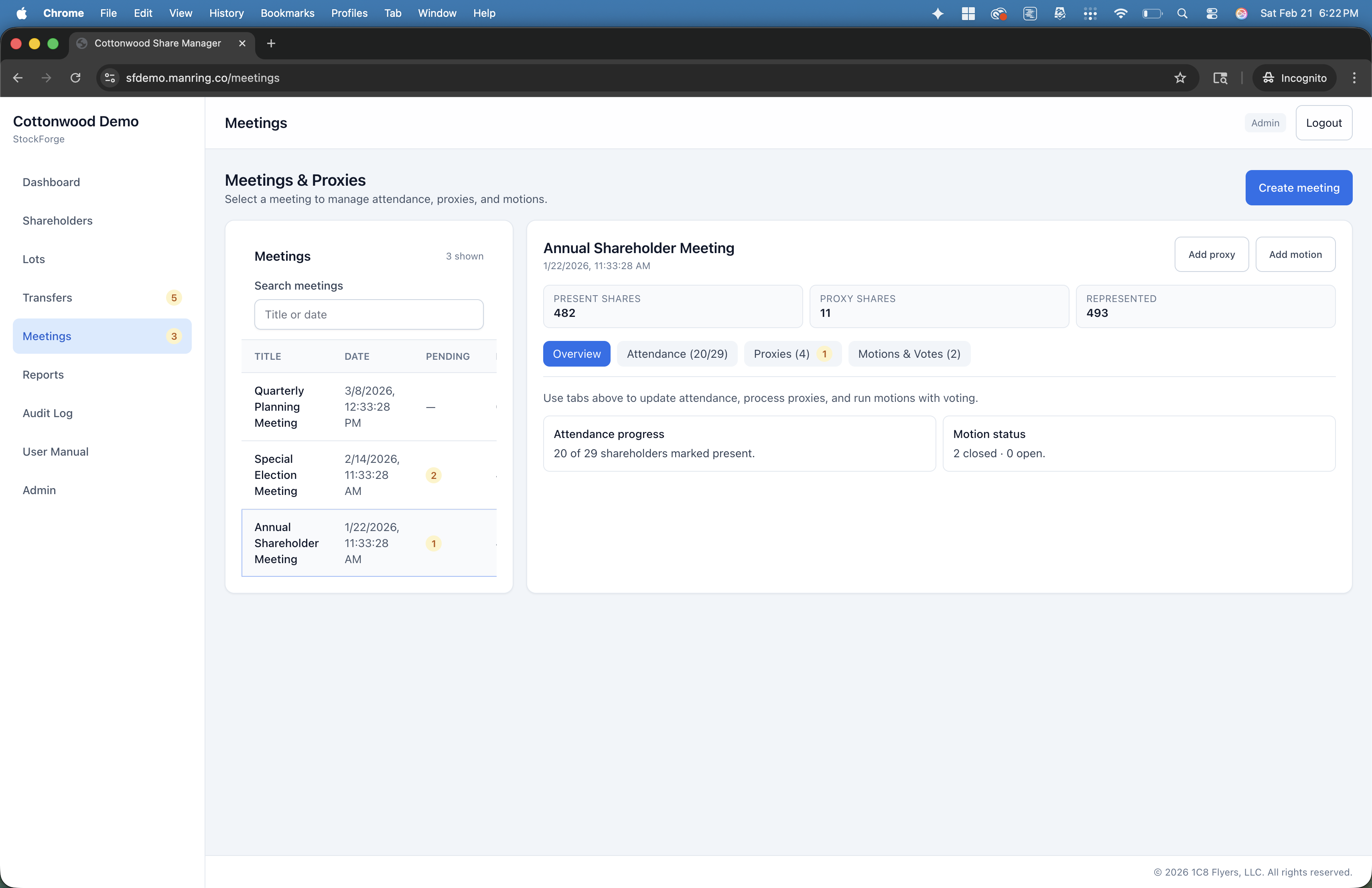Open new tab with plus icon
This screenshot has height=888, width=1372.
click(x=271, y=43)
